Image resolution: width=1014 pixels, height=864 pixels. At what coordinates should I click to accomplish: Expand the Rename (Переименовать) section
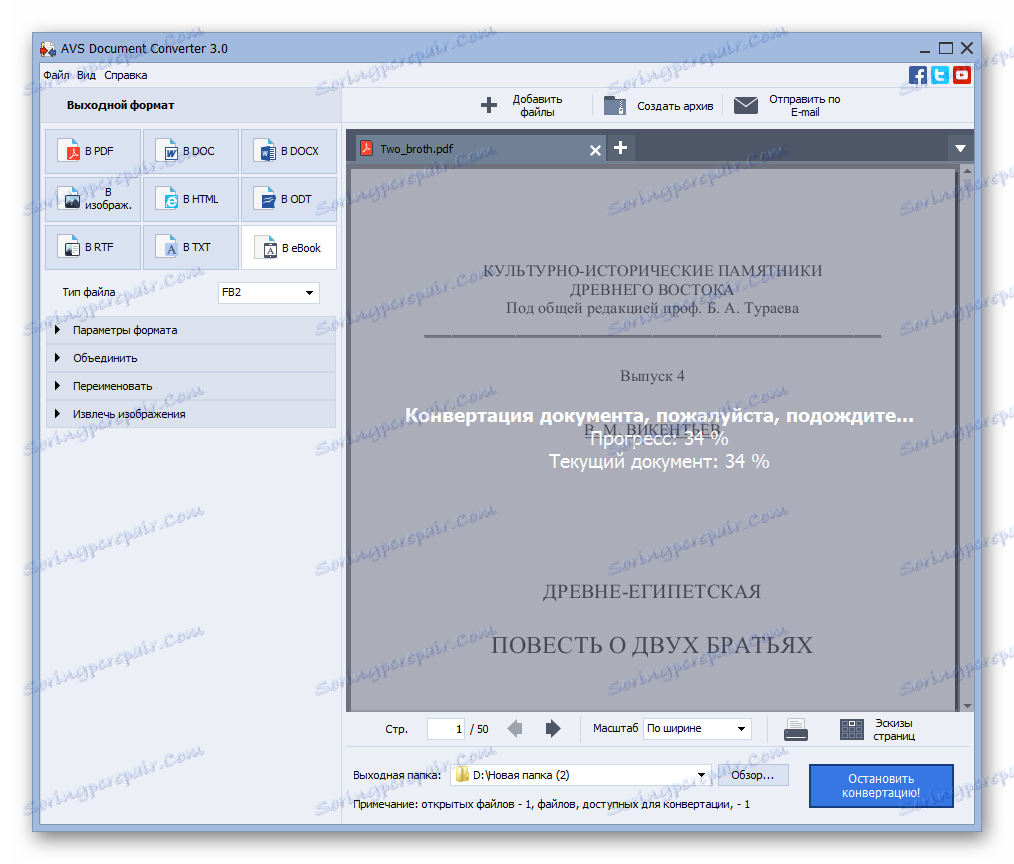click(x=191, y=386)
